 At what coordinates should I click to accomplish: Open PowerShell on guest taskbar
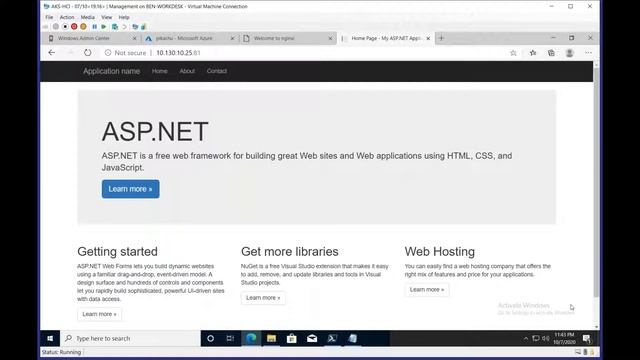332,338
